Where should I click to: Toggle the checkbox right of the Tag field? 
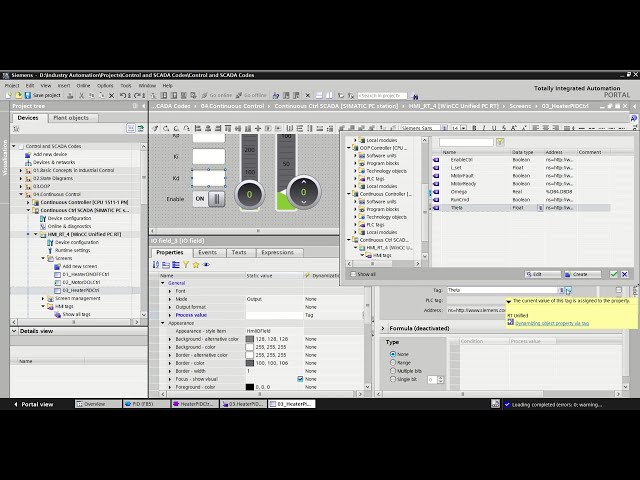(618, 290)
